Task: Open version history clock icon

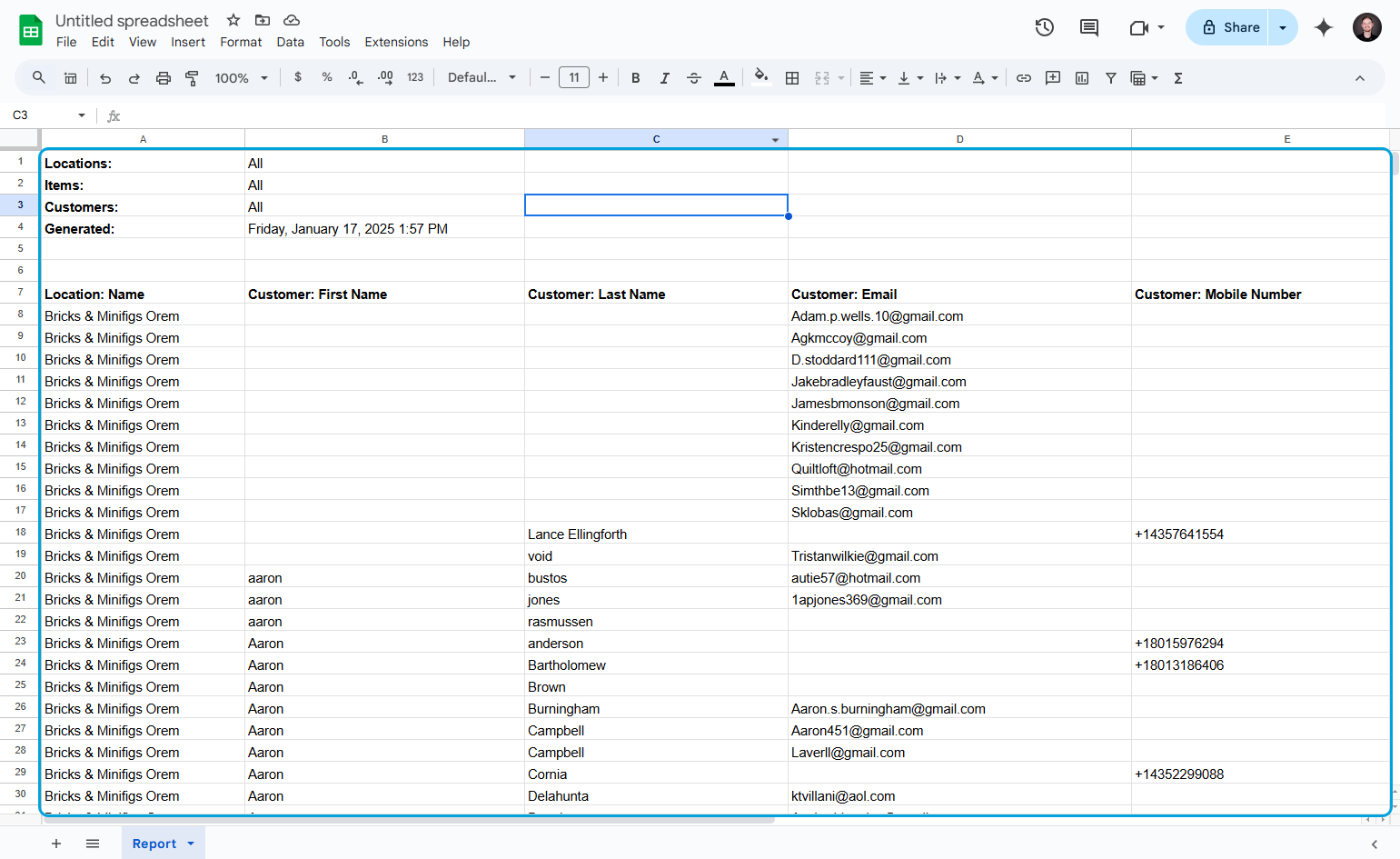Action: [1045, 27]
